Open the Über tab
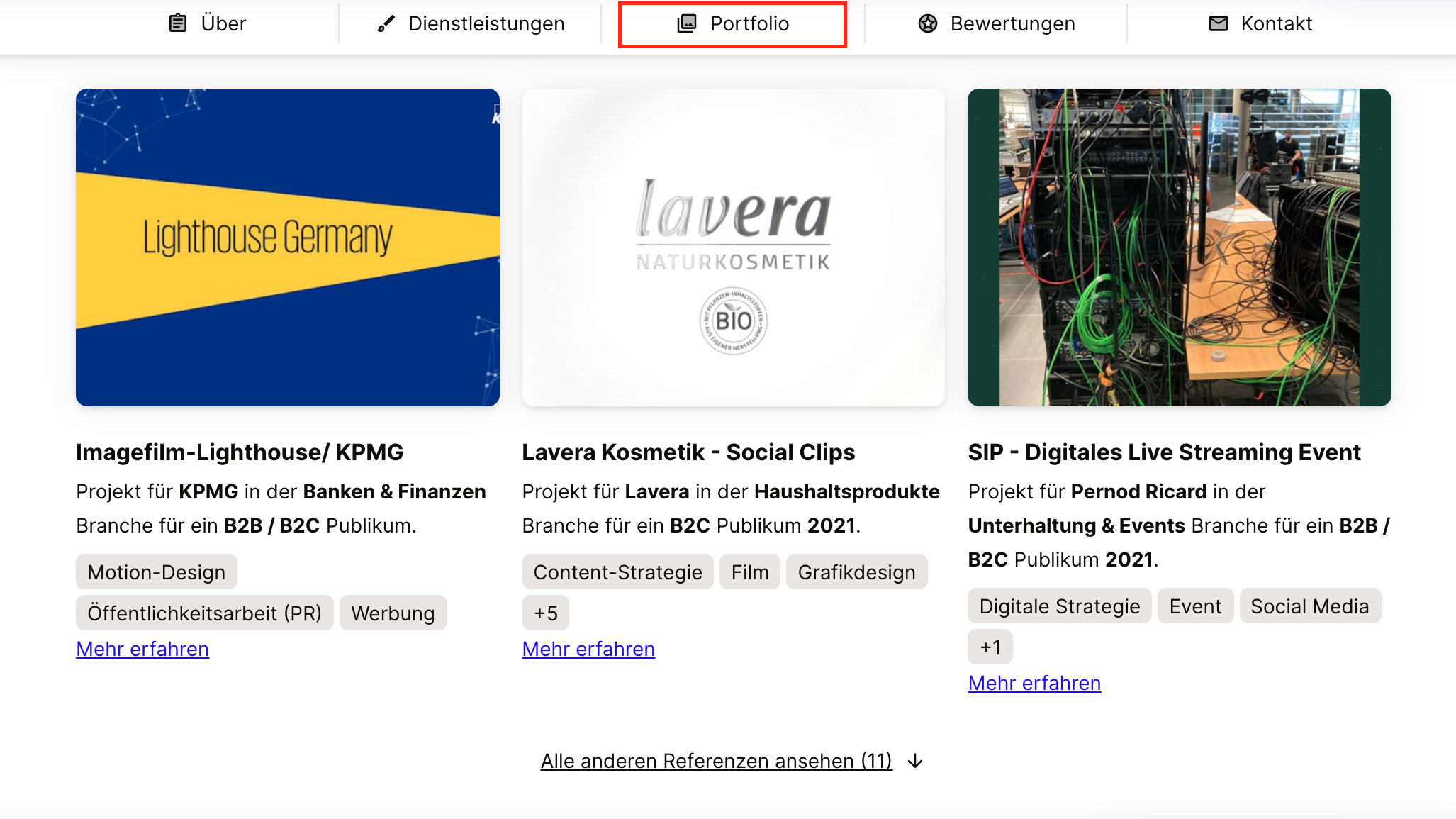Viewport: 1456px width, 819px height. click(x=208, y=23)
